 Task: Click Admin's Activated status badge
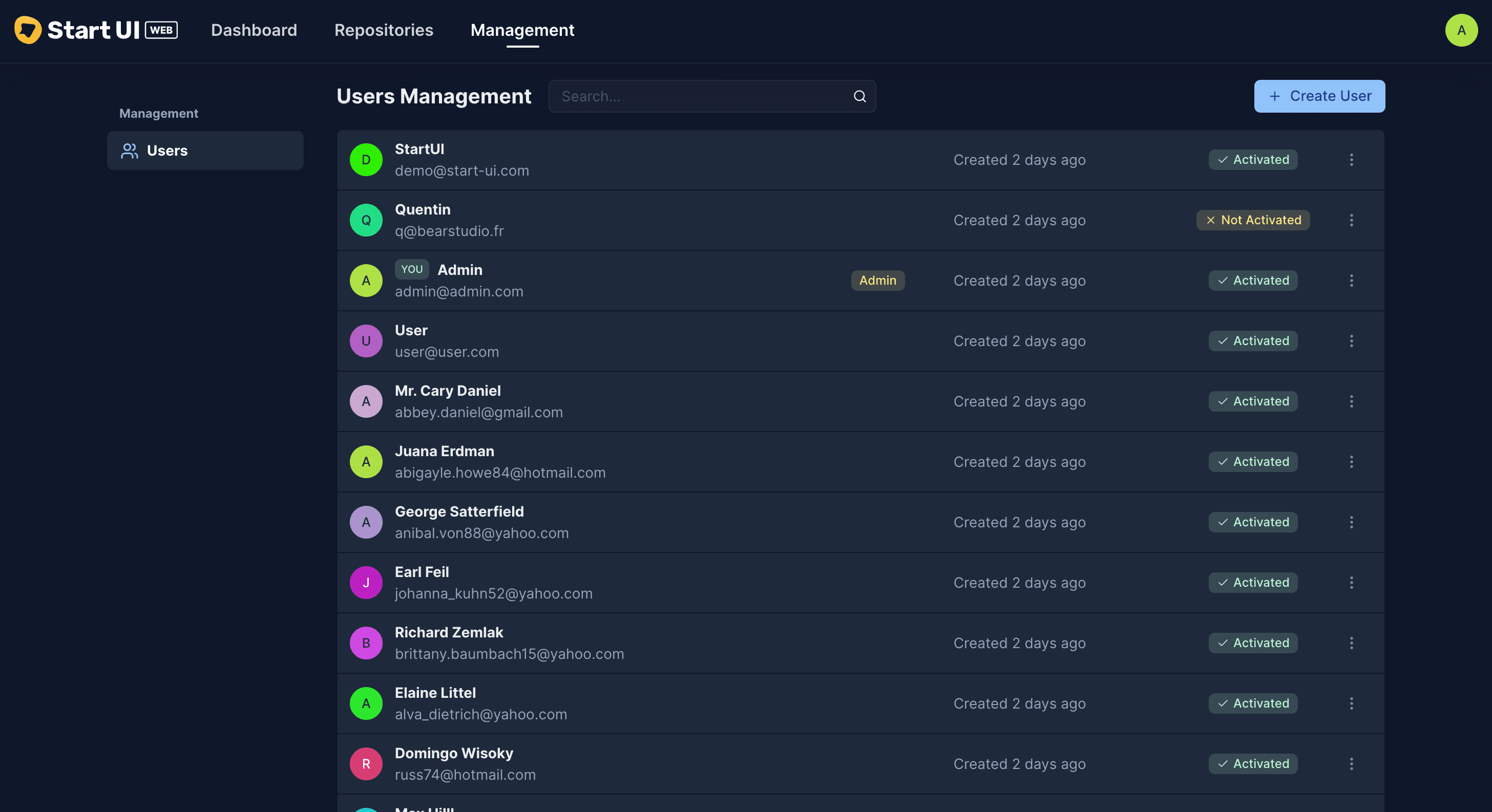(1253, 281)
